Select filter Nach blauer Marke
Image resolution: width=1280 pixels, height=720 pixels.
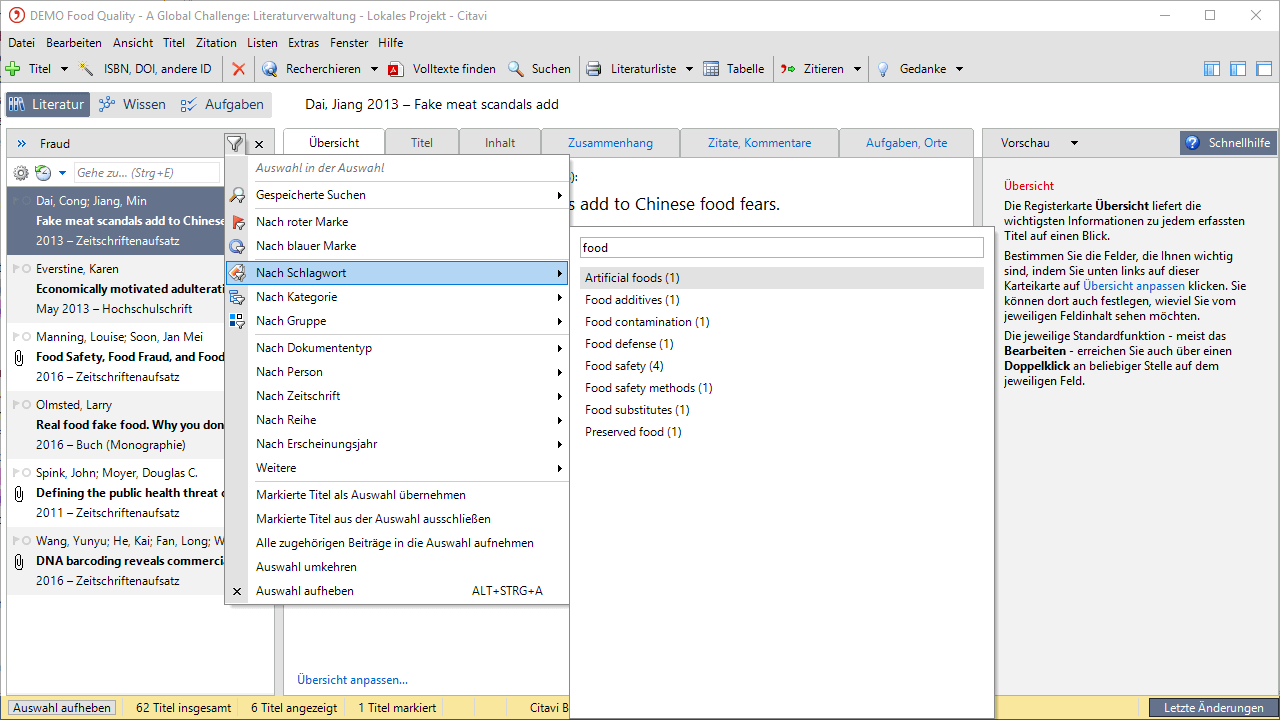tap(306, 246)
